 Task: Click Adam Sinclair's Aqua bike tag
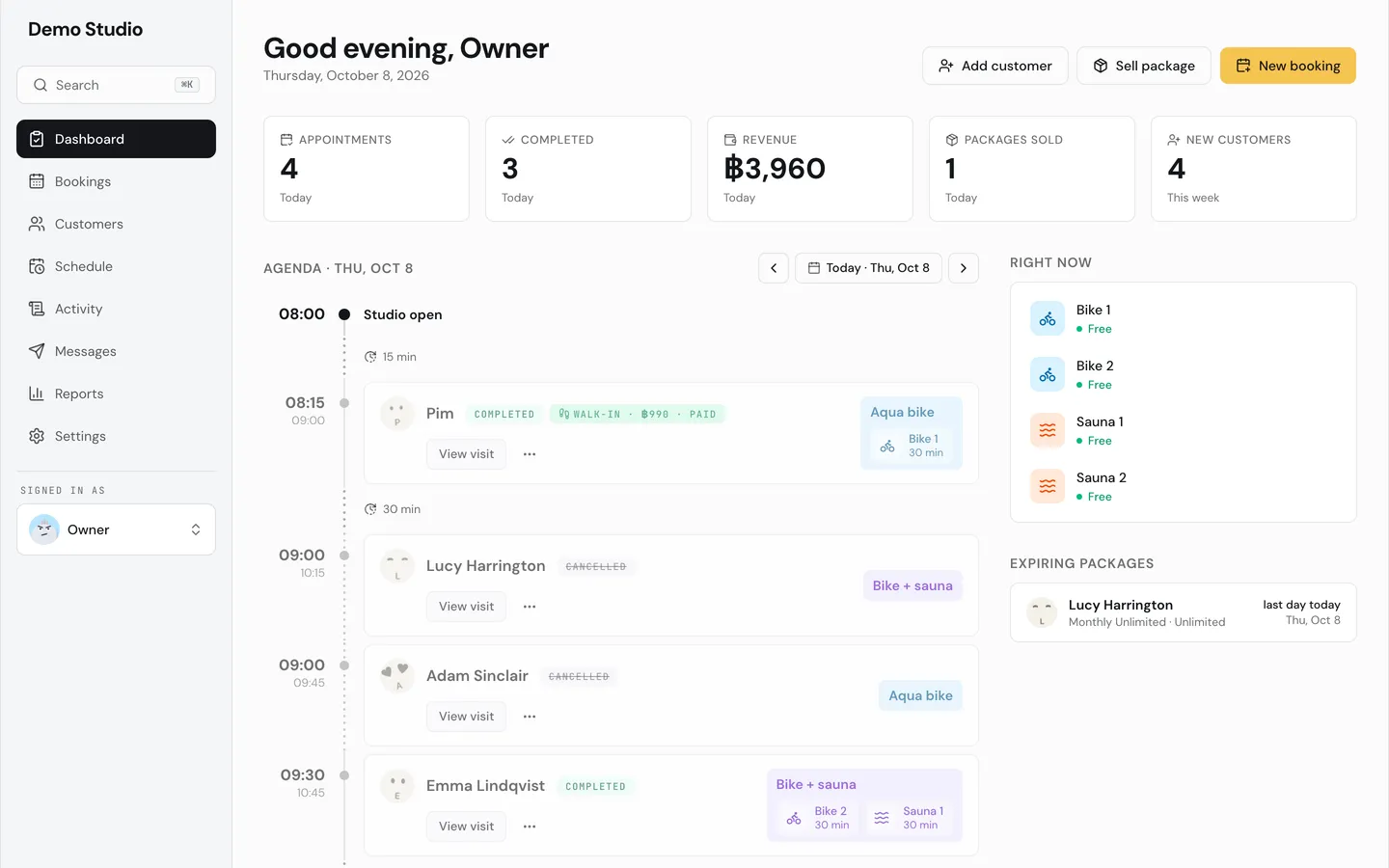(x=920, y=695)
